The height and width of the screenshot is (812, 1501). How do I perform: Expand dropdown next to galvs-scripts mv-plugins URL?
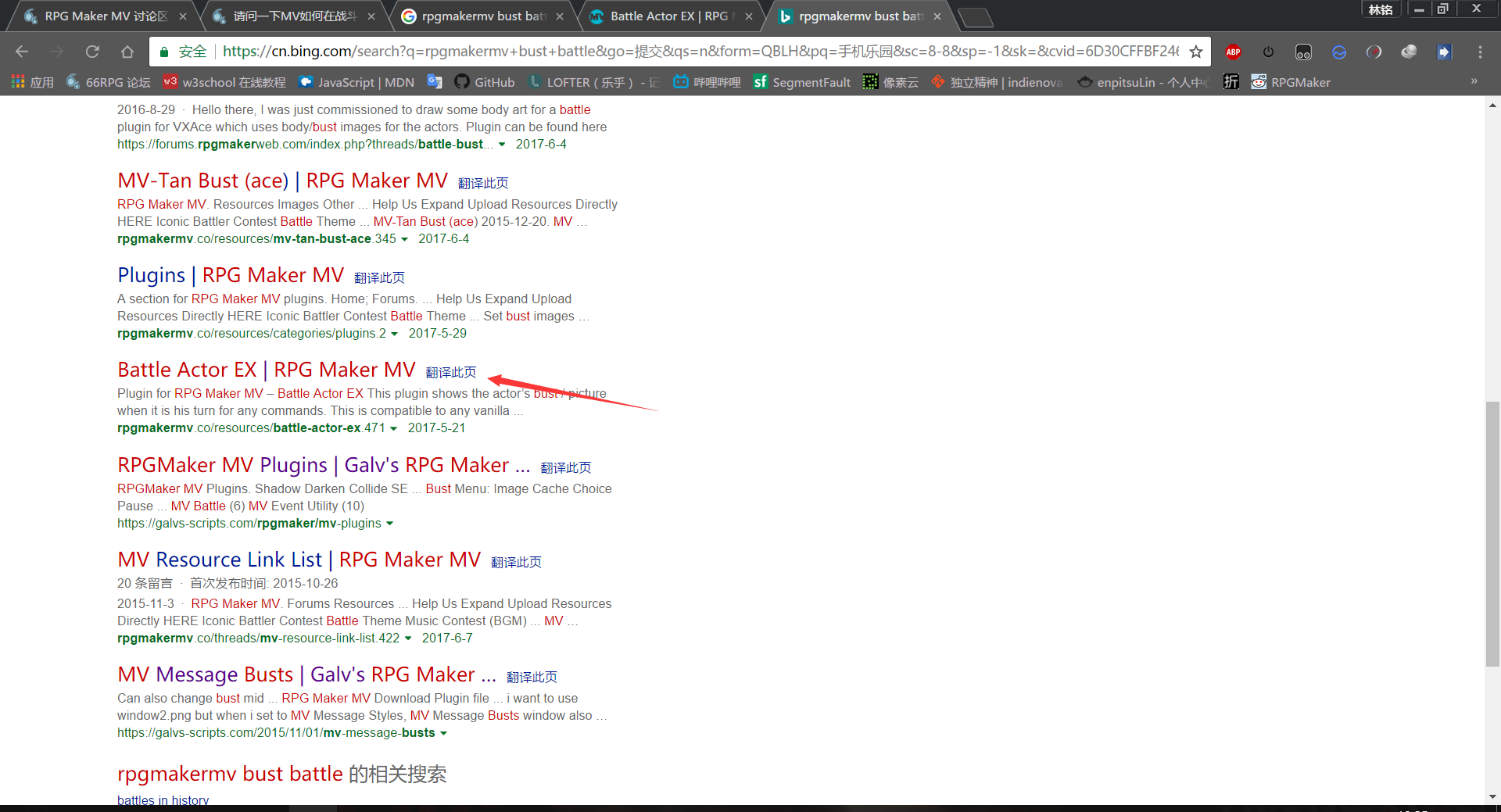(x=389, y=524)
